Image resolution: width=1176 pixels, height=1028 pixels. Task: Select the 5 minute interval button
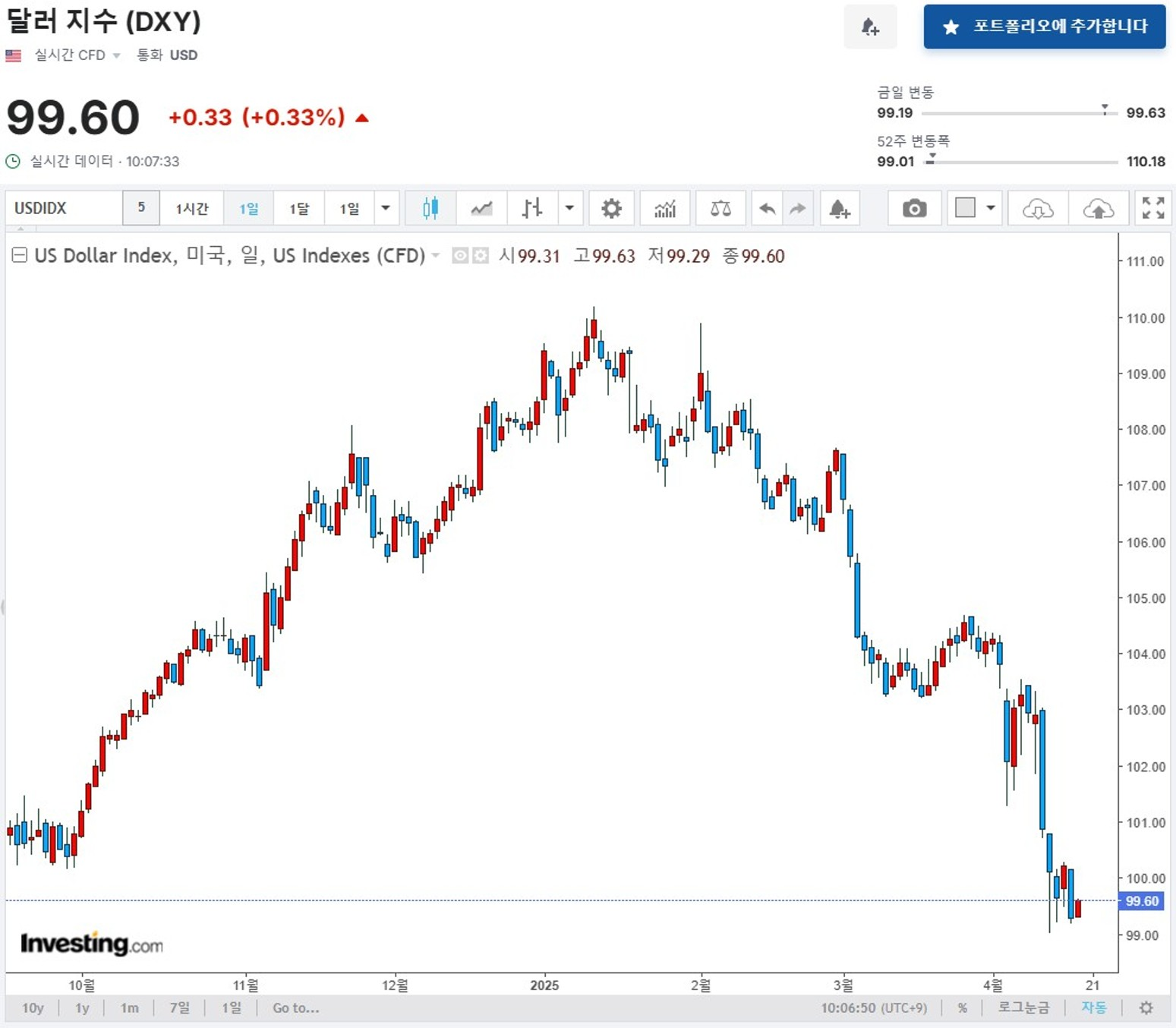coord(141,207)
